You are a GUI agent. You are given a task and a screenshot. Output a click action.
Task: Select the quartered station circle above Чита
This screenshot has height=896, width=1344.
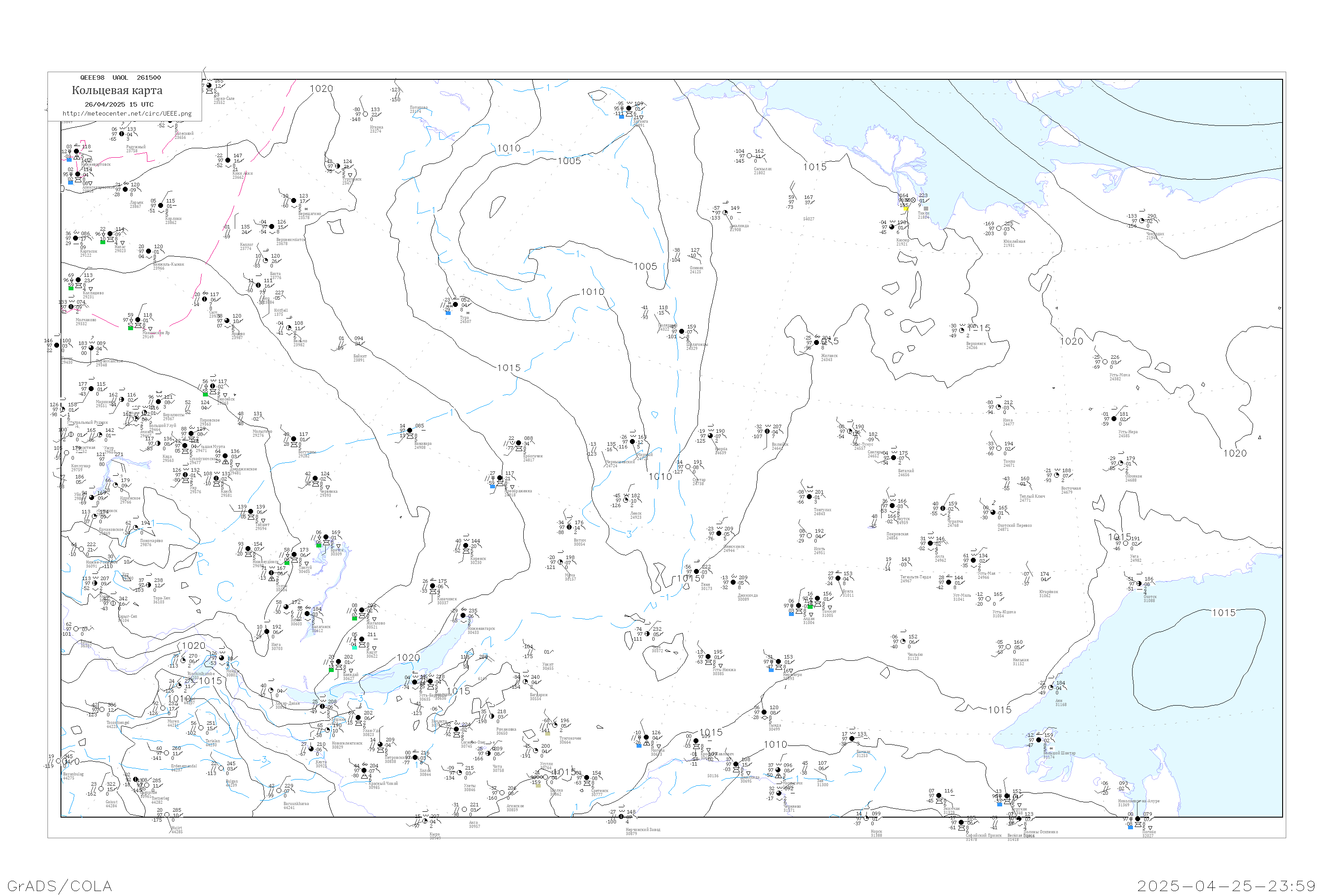[488, 754]
